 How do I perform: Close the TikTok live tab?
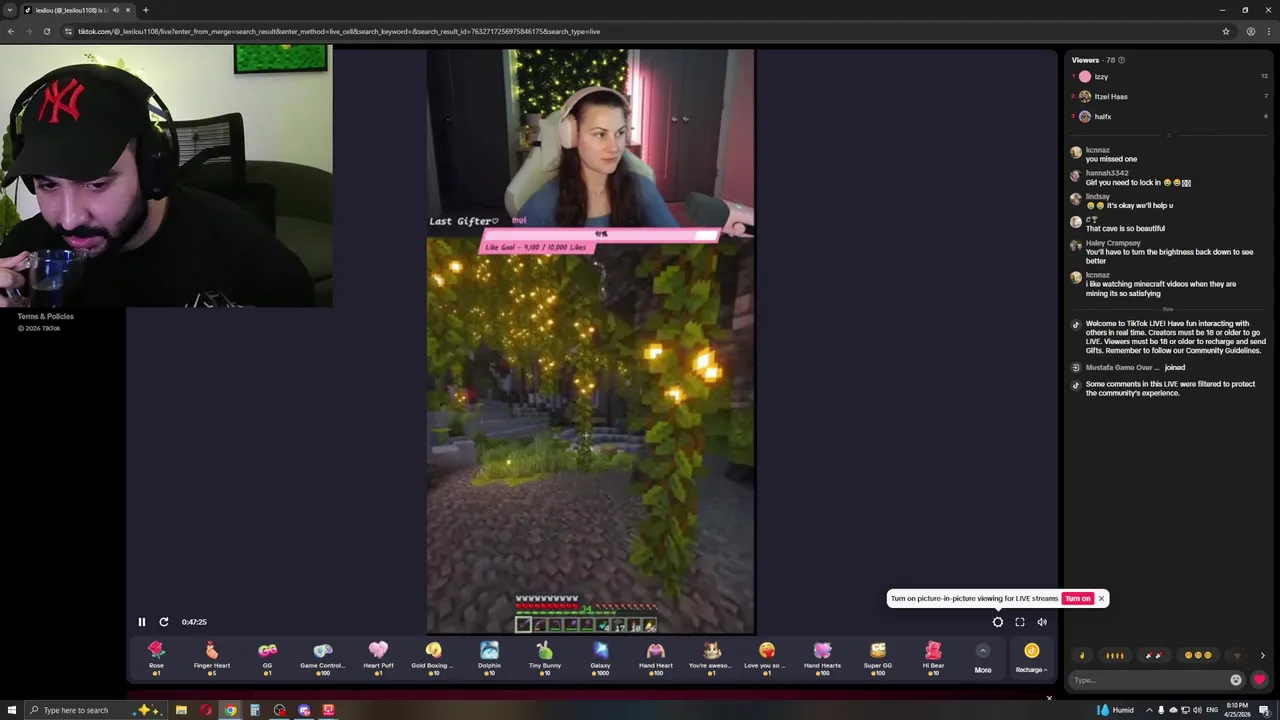click(x=128, y=10)
